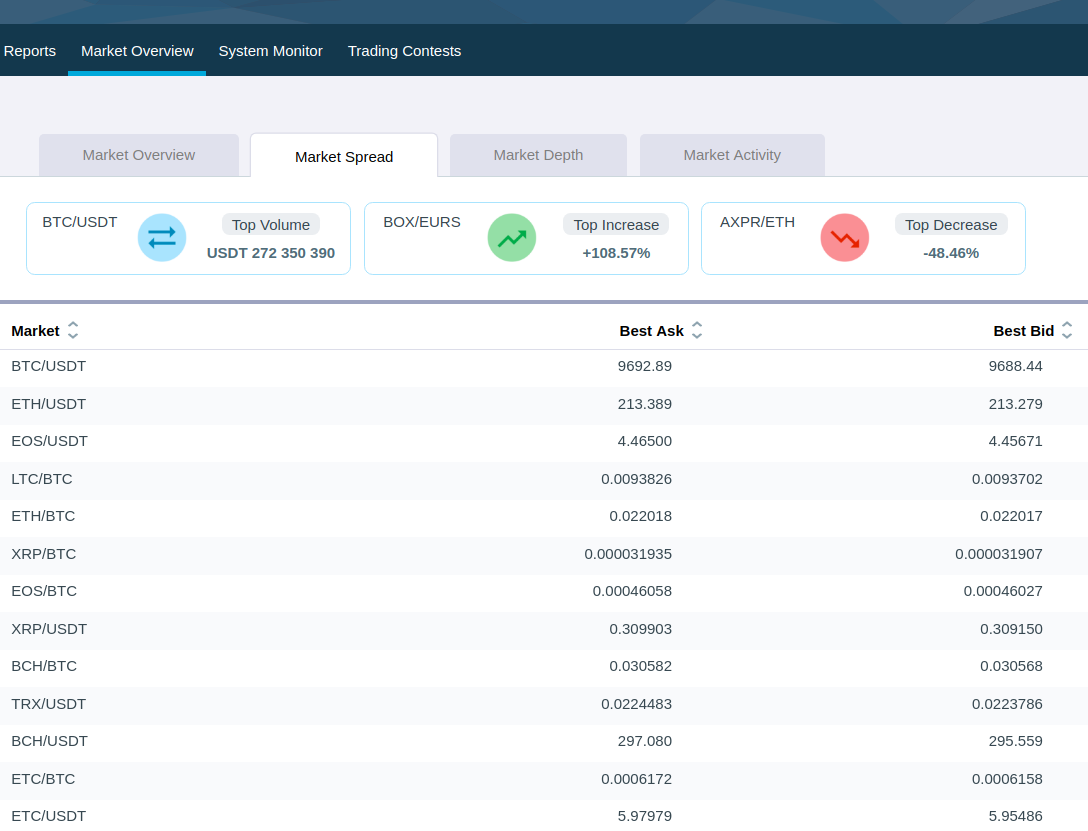The width and height of the screenshot is (1088, 831).
Task: Click the red Top Decrease trend icon
Action: (845, 238)
